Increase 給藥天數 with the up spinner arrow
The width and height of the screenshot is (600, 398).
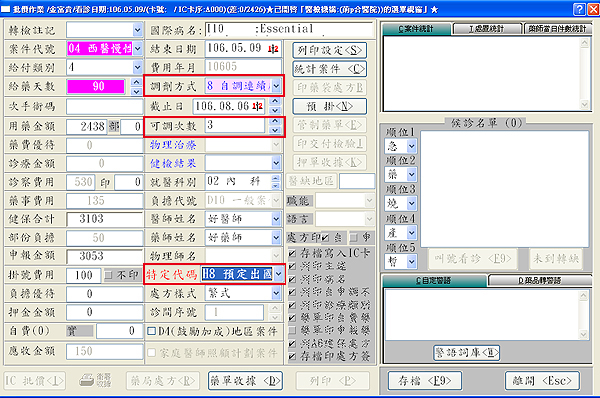tap(136, 82)
